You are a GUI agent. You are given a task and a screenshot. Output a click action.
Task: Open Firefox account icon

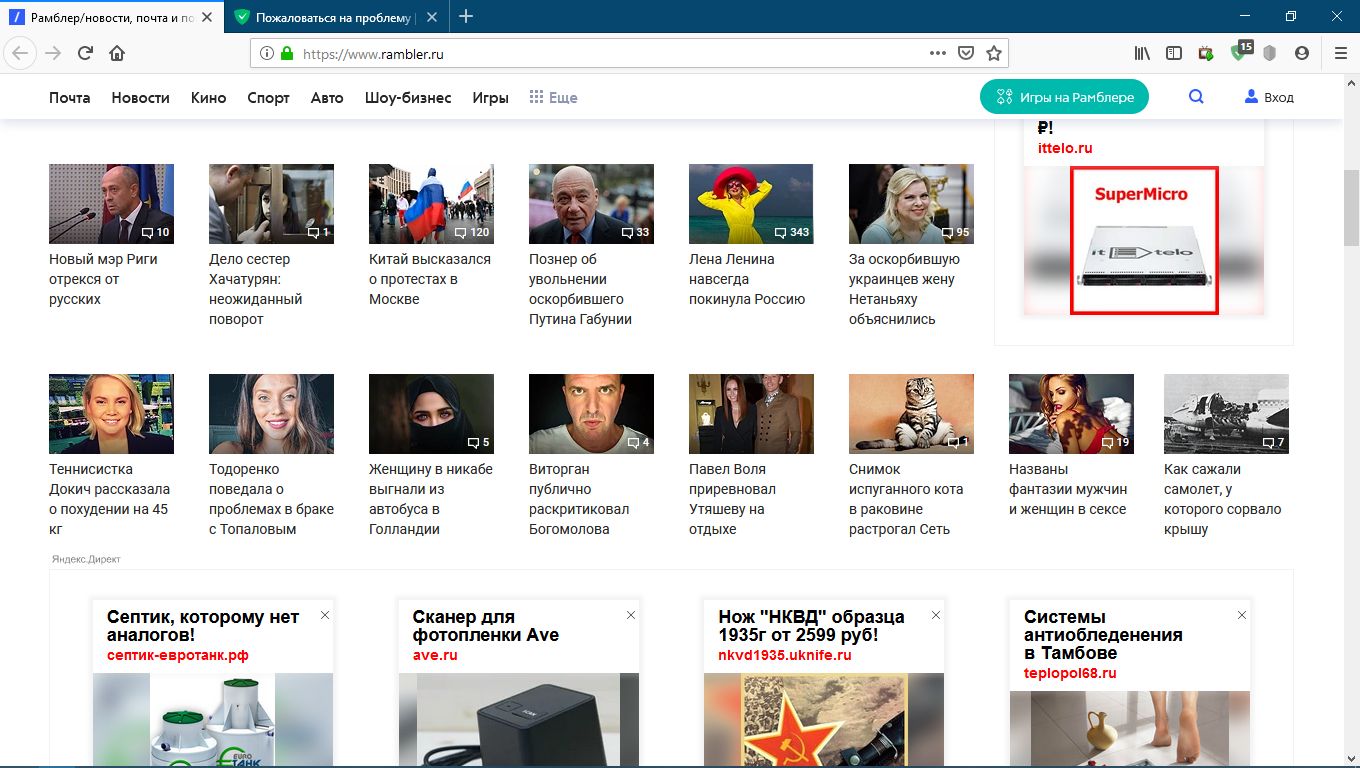1301,53
